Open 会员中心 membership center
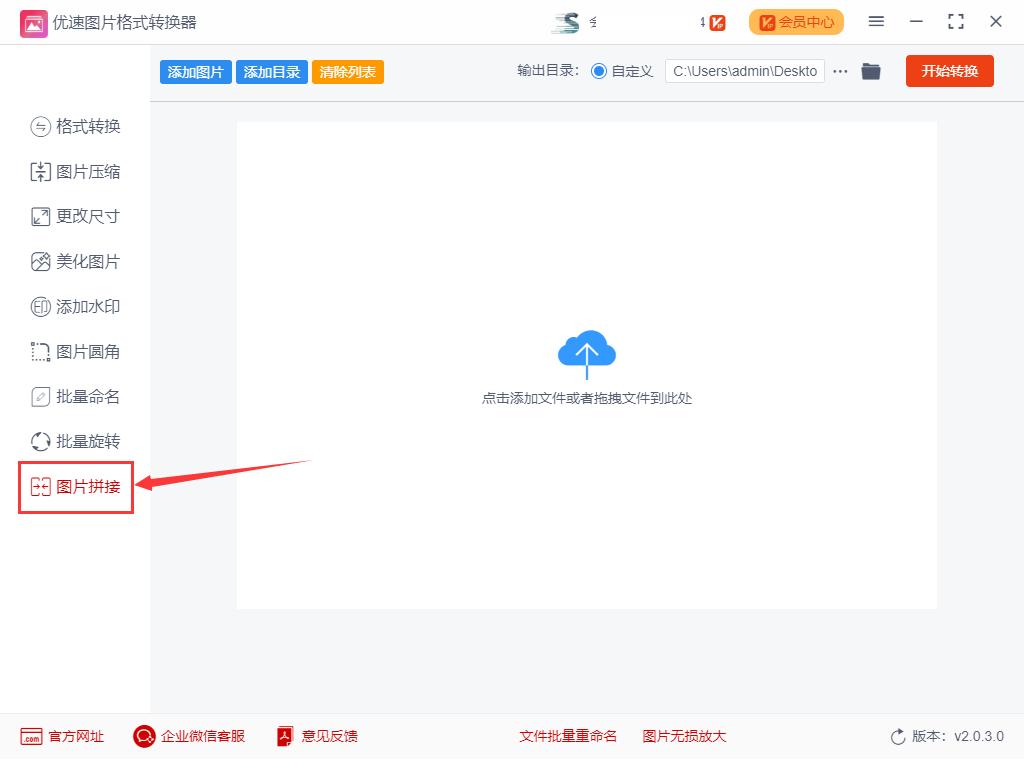Image resolution: width=1024 pixels, height=760 pixels. coord(795,21)
